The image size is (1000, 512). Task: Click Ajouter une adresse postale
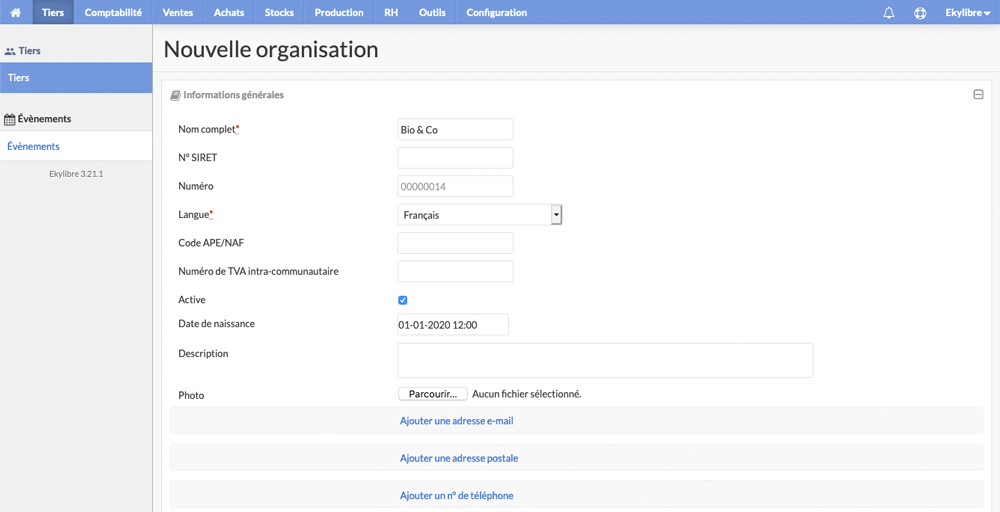(x=459, y=458)
